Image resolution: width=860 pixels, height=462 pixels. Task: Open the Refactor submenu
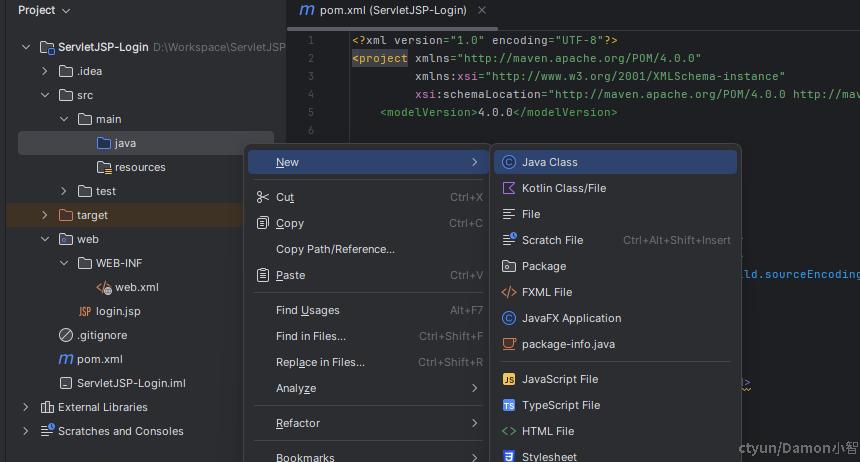coord(368,423)
